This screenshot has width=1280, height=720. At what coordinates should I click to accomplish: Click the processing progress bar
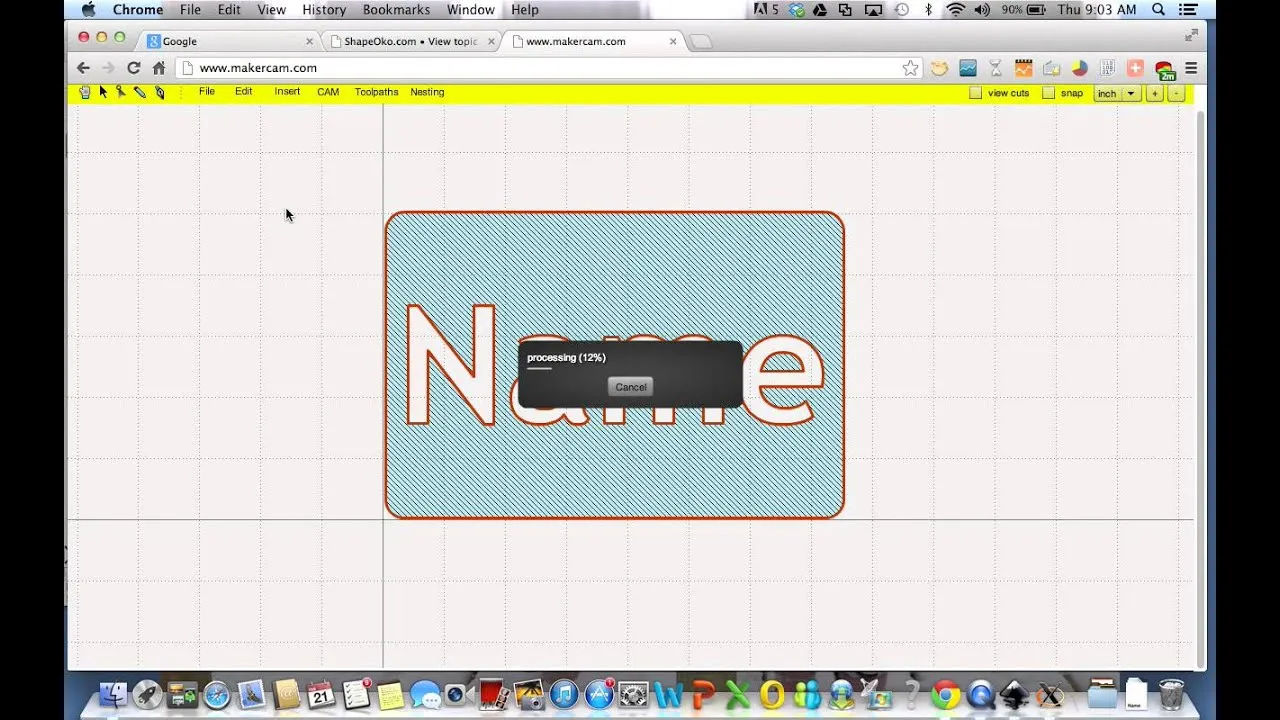coord(539,371)
